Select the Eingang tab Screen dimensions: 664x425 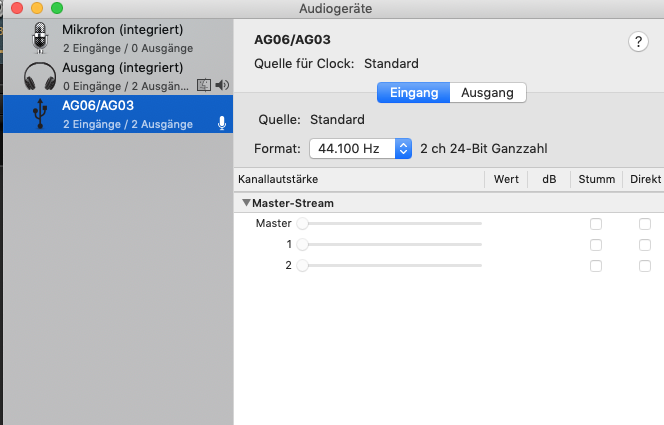(414, 93)
